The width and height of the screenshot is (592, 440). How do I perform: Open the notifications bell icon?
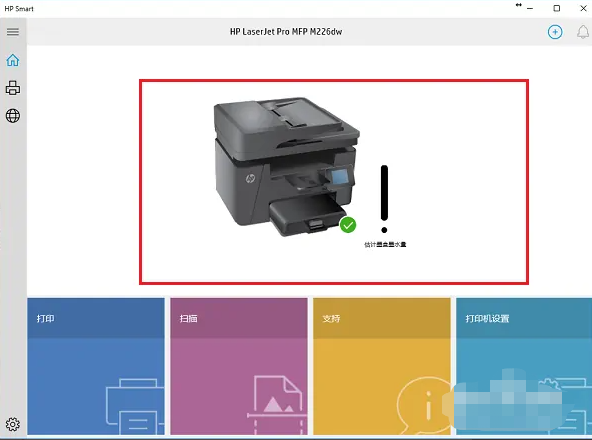tap(583, 32)
